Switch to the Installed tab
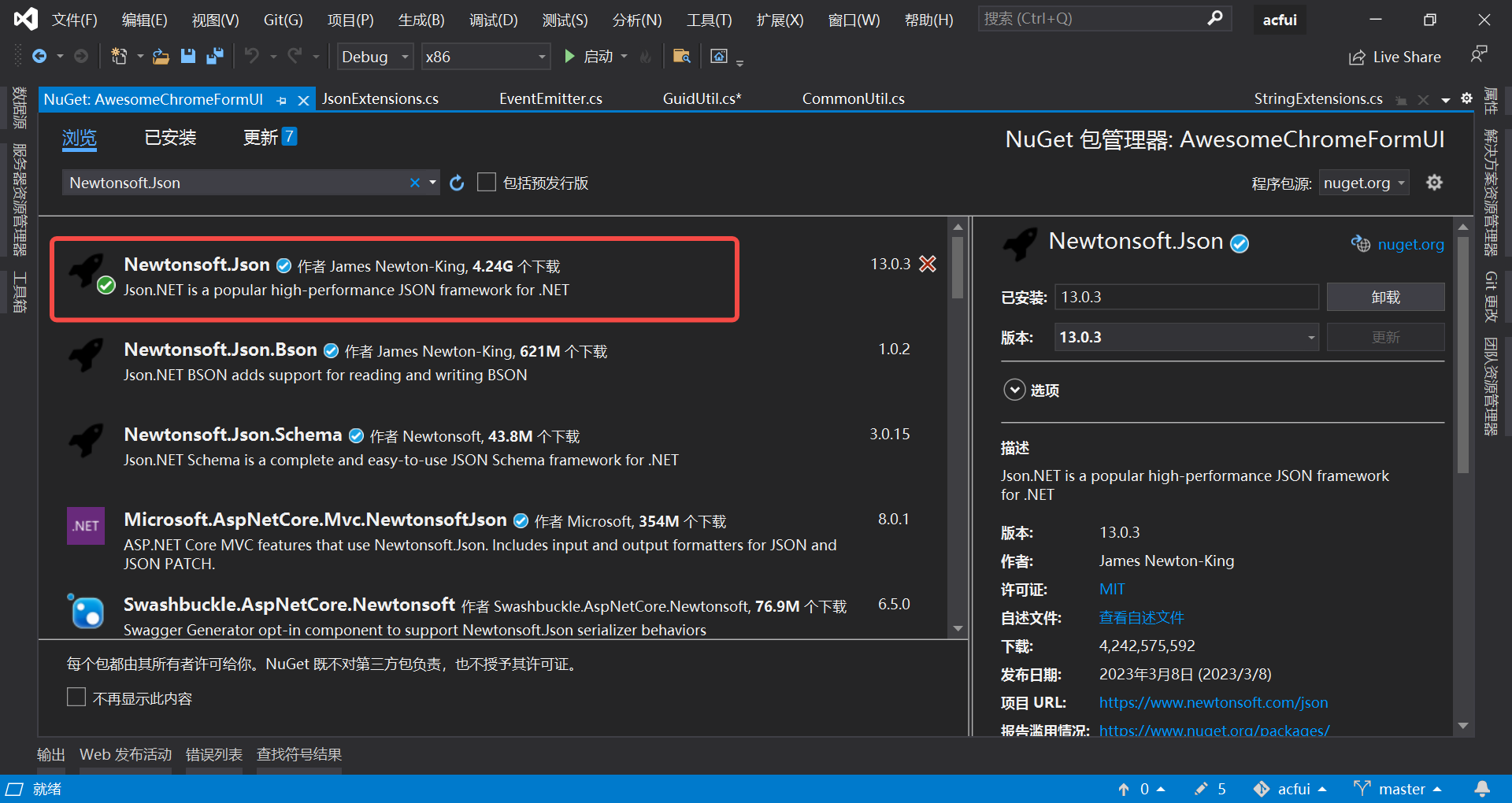Image resolution: width=1512 pixels, height=803 pixels. click(x=170, y=138)
